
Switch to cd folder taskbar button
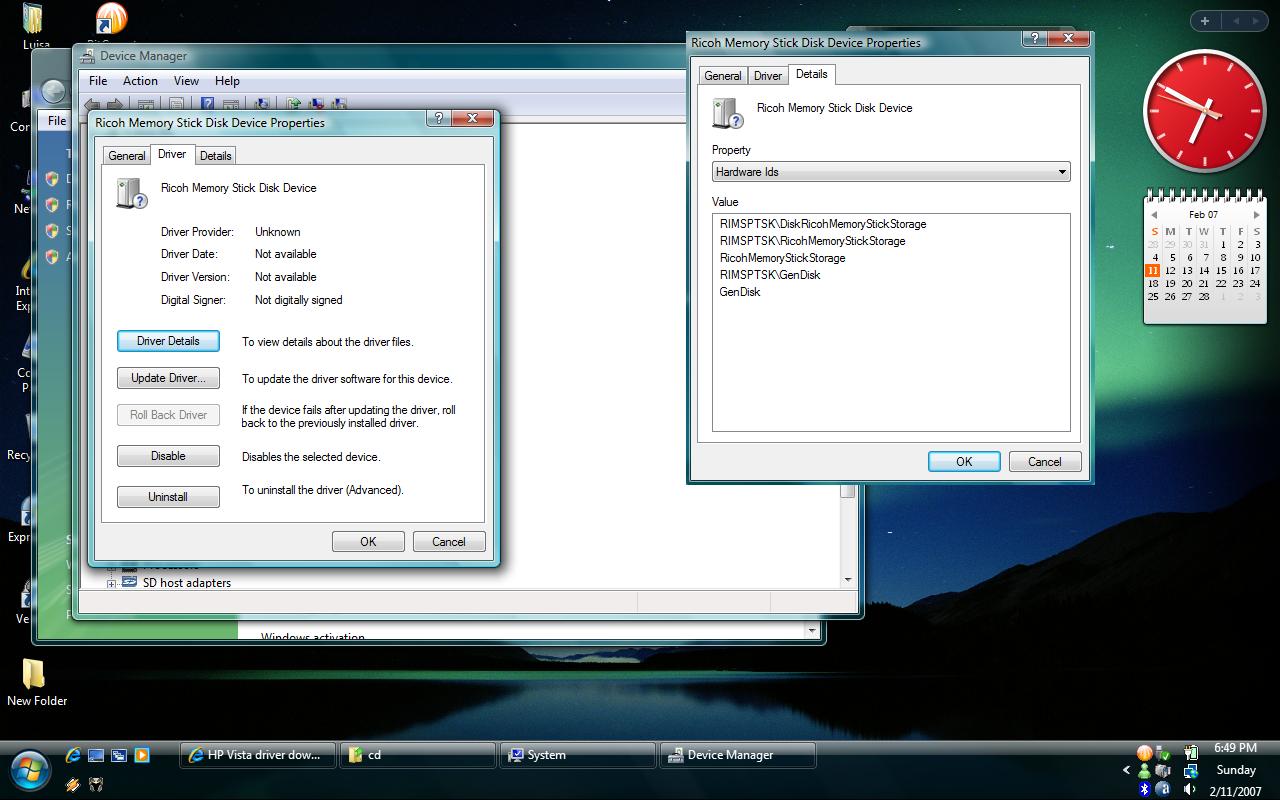coord(417,755)
